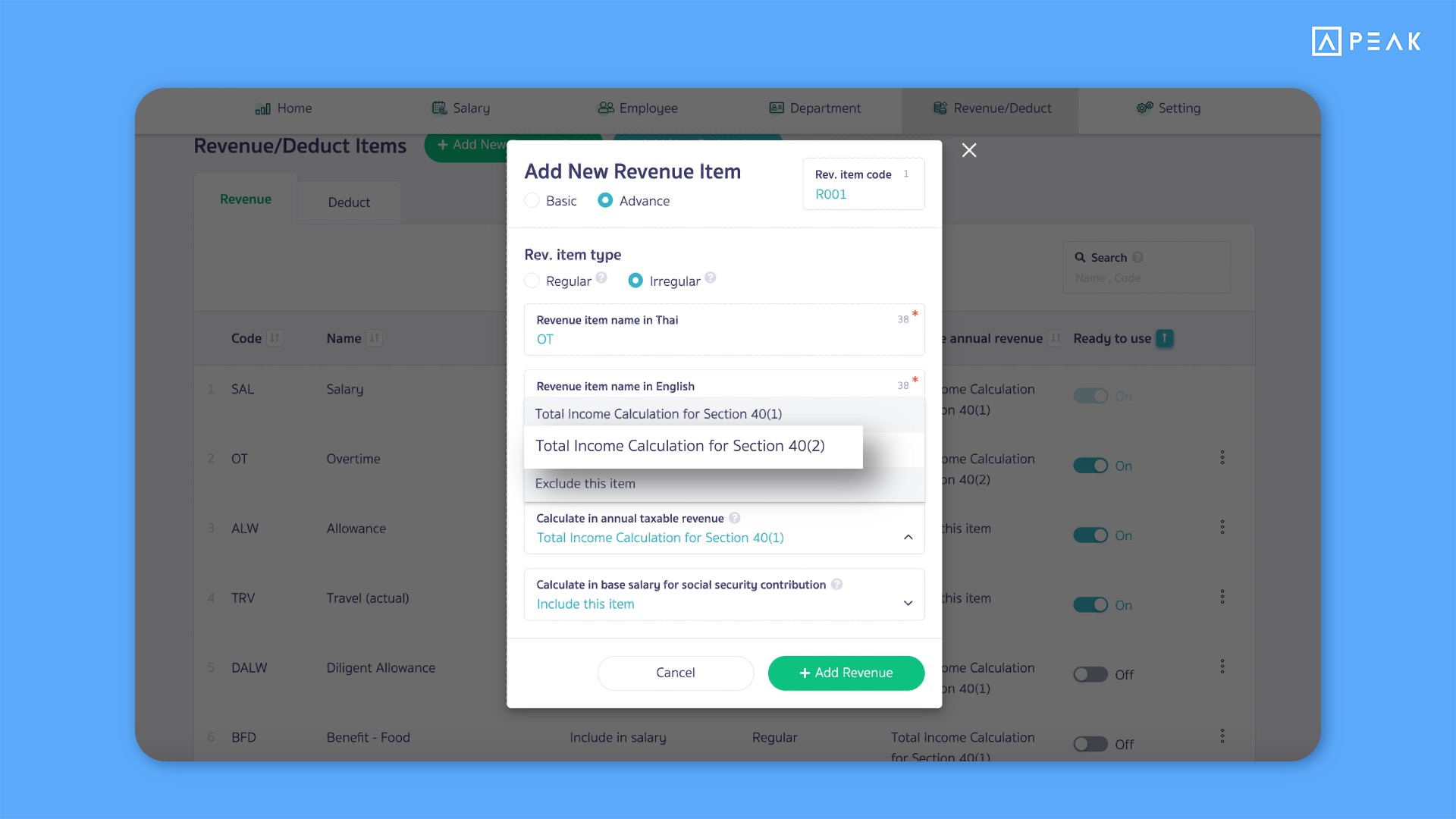Select the Irregular radio button
Viewport: 1456px width, 819px height.
pyautogui.click(x=635, y=280)
